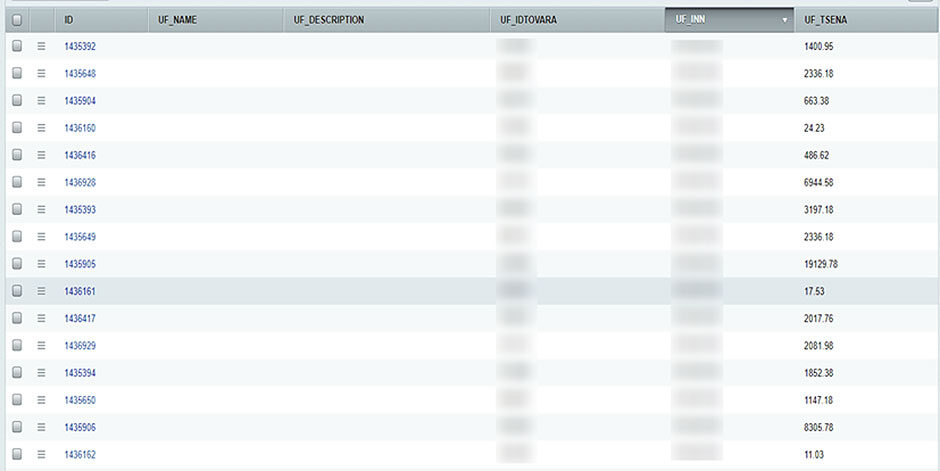
Task: Check the box for row 1436416
Action: coord(17,155)
